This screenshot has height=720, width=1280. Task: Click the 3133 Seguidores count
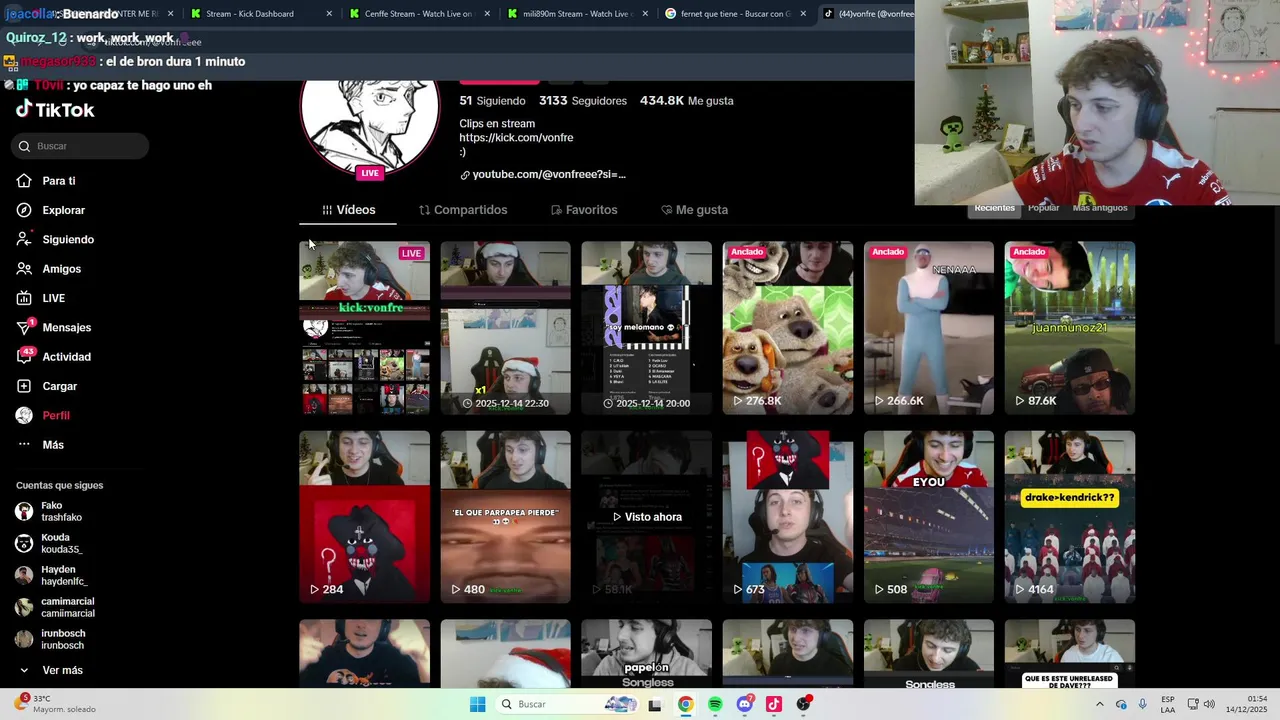click(x=583, y=101)
